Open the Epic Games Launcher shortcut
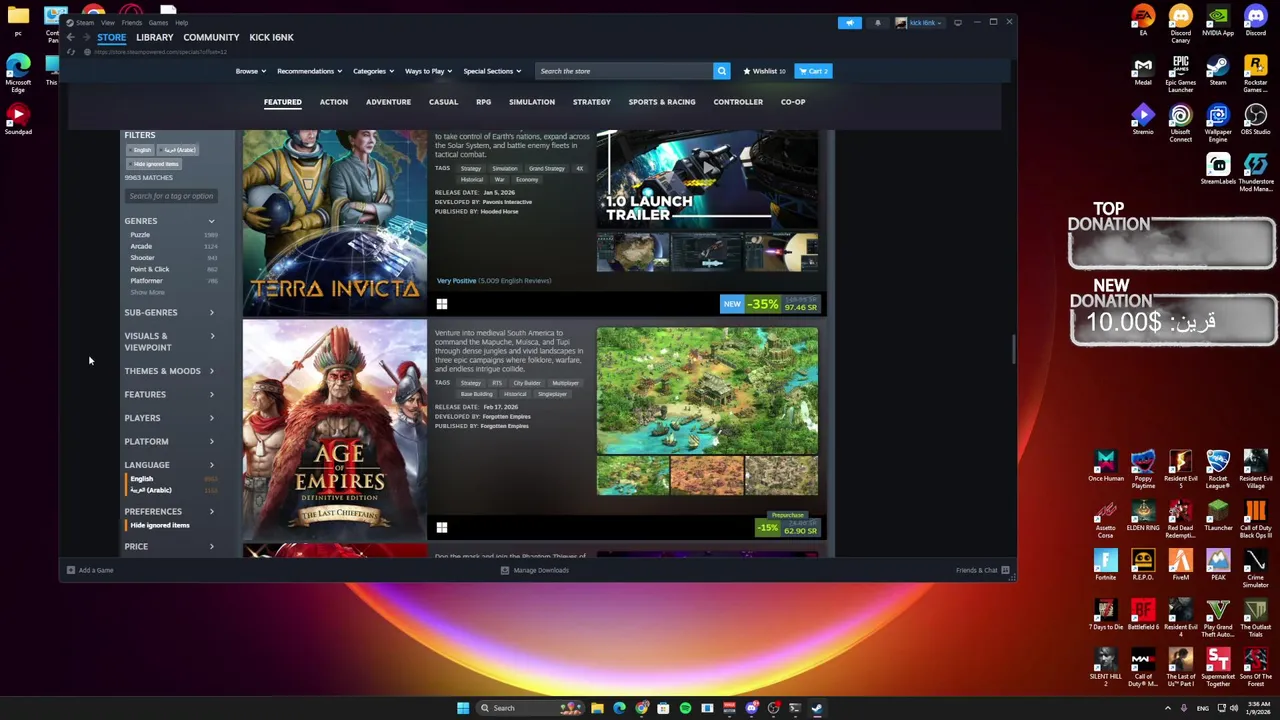This screenshot has width=1280, height=720. [1181, 74]
